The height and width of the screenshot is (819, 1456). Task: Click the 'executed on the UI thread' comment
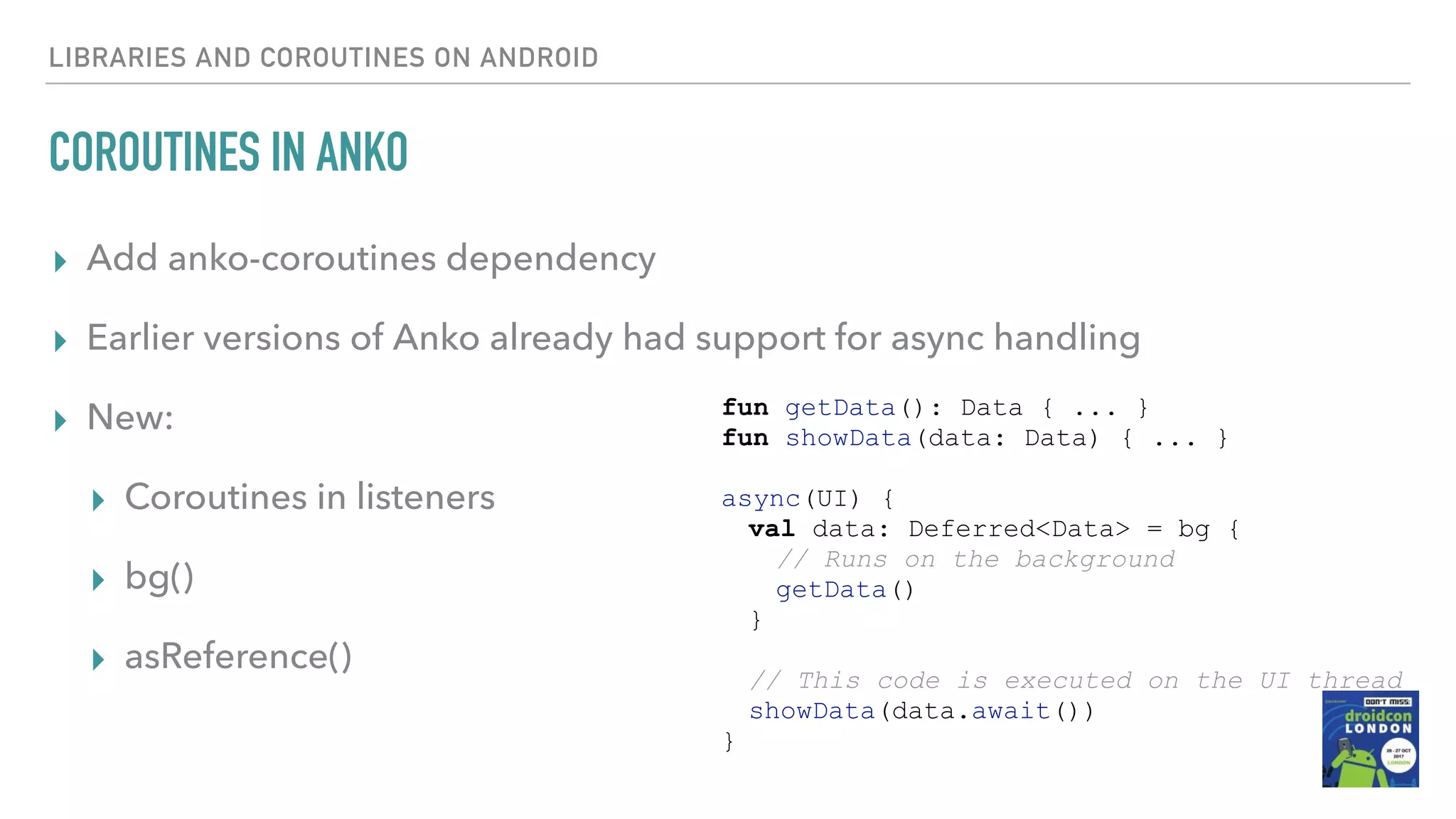pos(1076,680)
